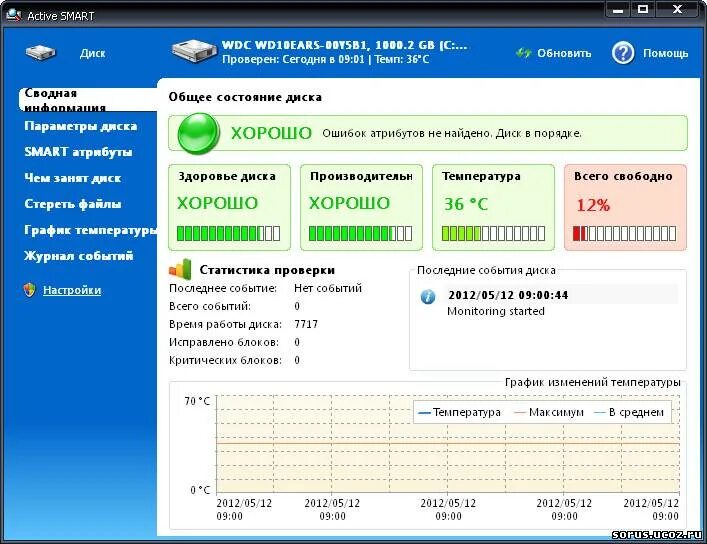Click the red Всего свободно 12% bar
This screenshot has height=544, width=707.
pyautogui.click(x=624, y=233)
